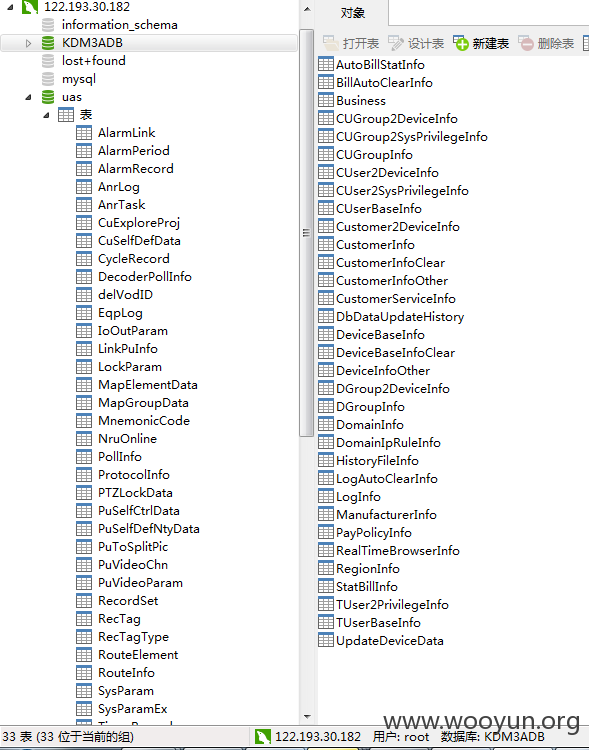
Task: Collapse the 122.193.30.182 connection node
Action: tap(10, 7)
